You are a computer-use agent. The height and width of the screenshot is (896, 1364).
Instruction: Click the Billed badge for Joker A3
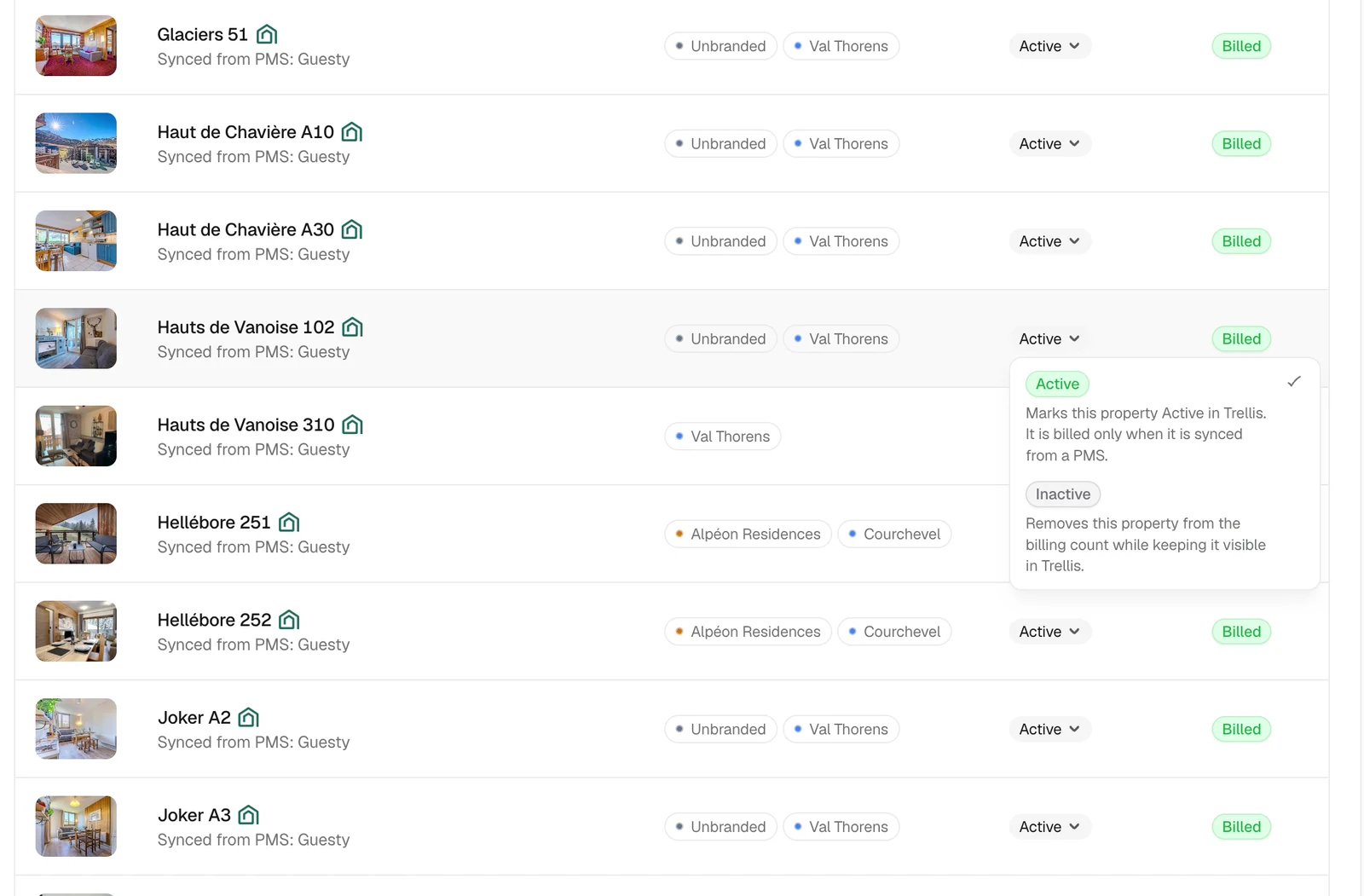point(1241,827)
